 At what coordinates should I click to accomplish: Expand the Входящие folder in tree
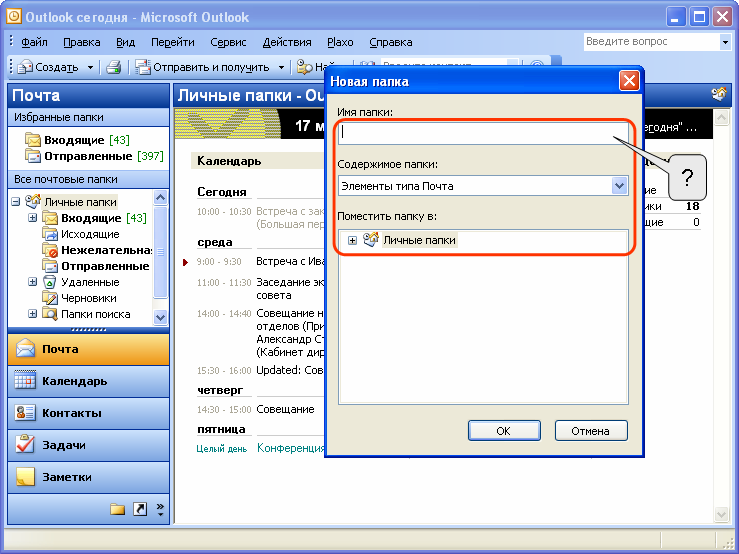[32, 218]
